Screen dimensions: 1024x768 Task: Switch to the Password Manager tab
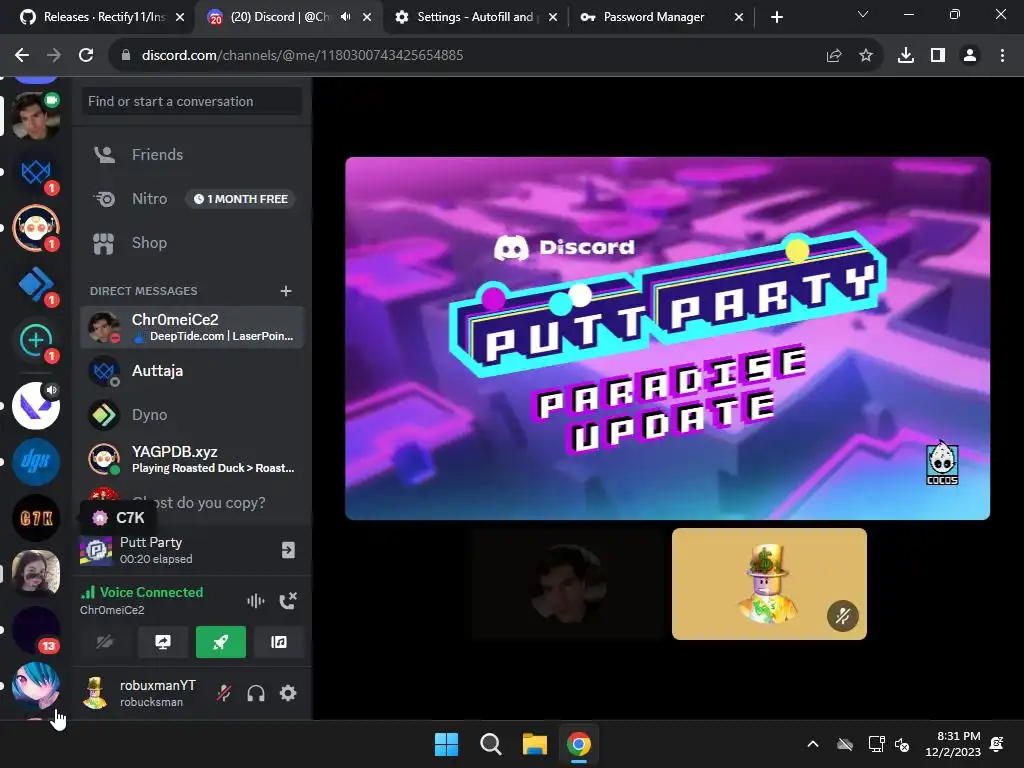click(x=654, y=17)
